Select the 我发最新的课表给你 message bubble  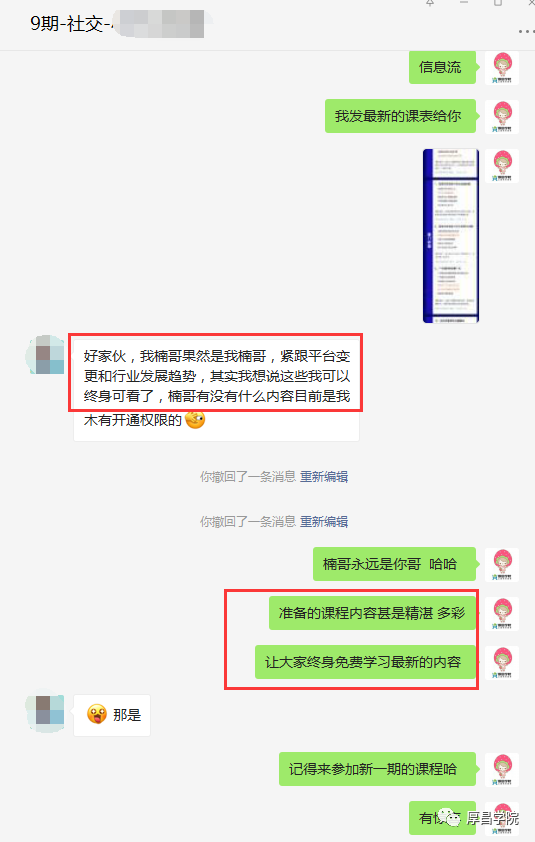click(x=400, y=116)
